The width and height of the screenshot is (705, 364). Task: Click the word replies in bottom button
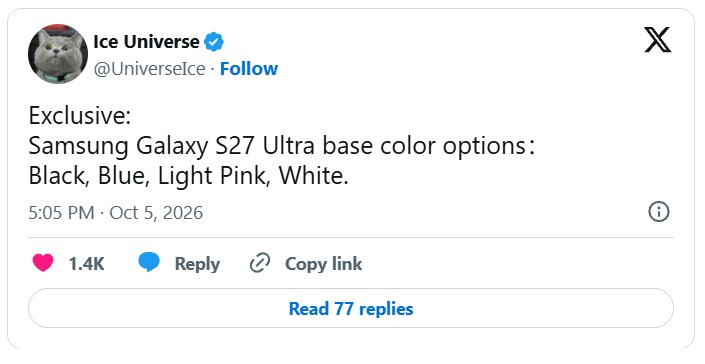point(386,309)
